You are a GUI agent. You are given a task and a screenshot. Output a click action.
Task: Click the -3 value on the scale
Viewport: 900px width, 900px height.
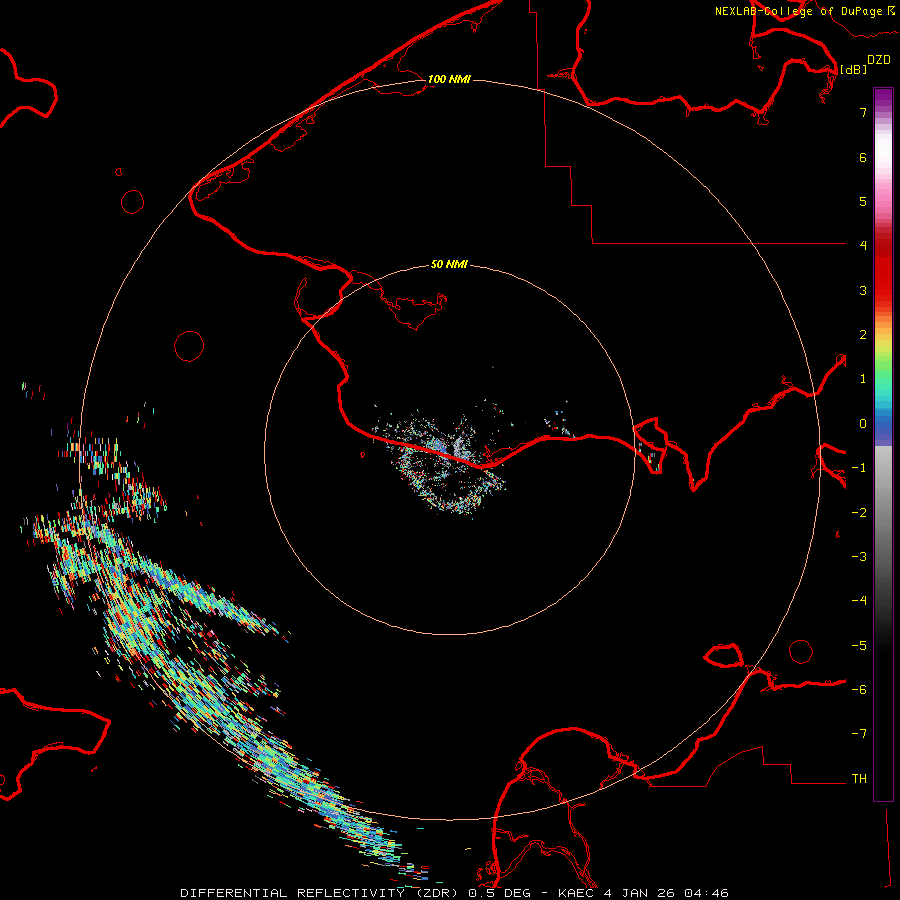[859, 557]
